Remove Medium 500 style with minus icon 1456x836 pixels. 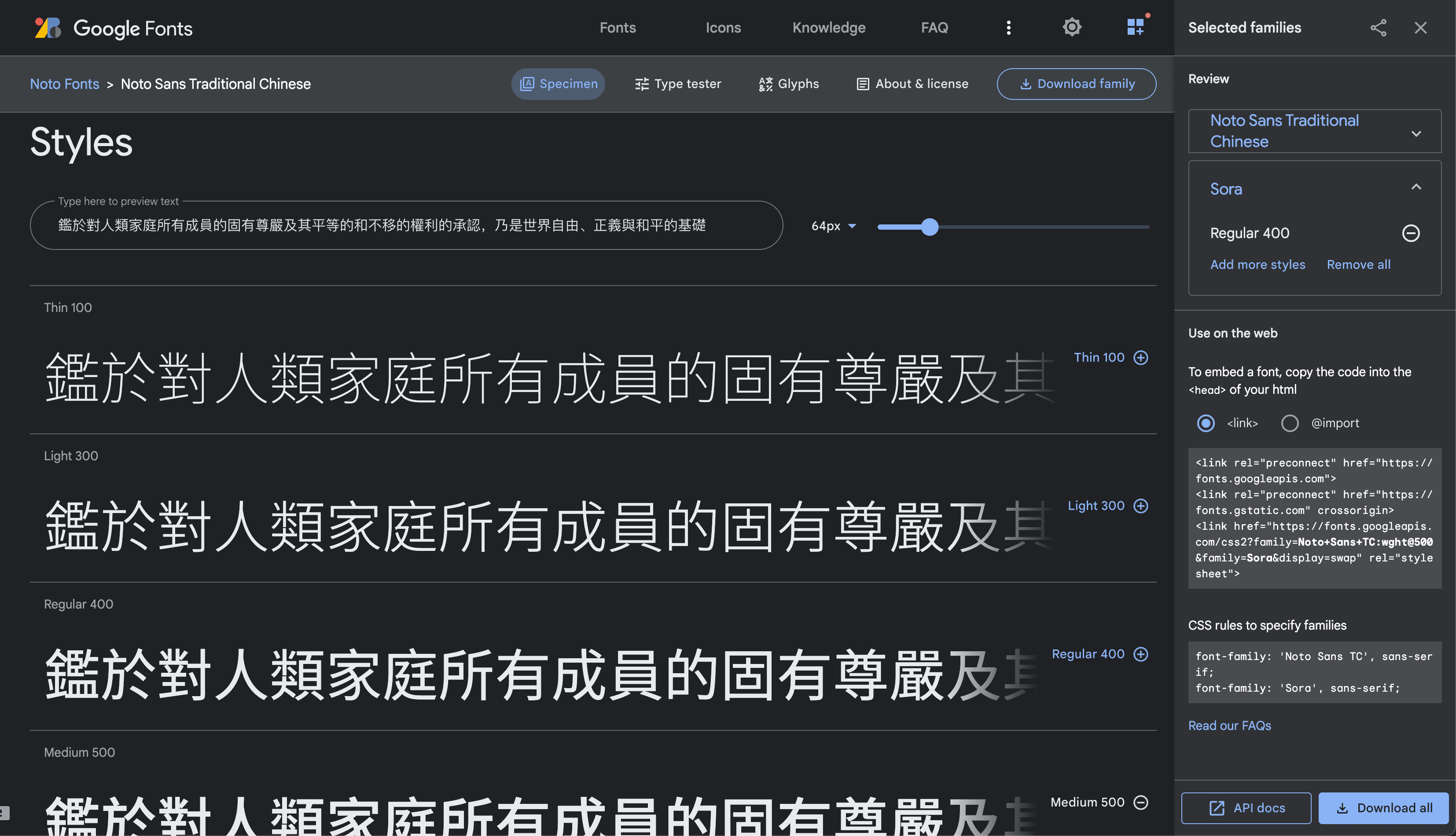pyautogui.click(x=1141, y=802)
